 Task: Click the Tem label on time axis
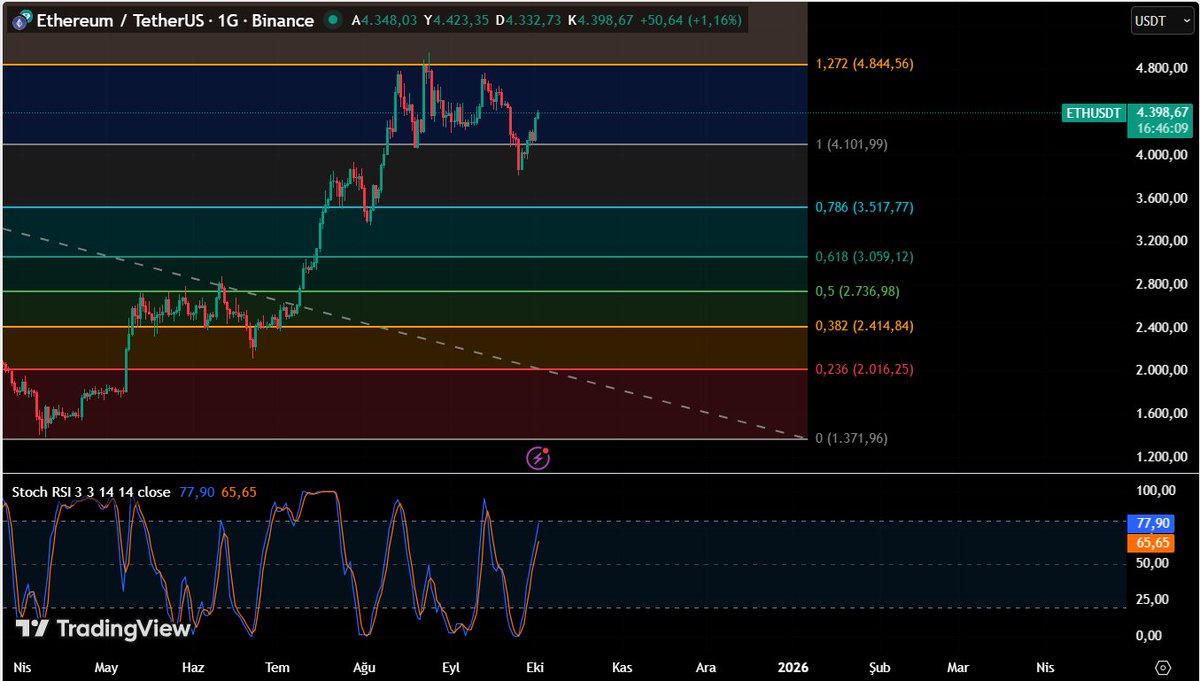point(277,667)
